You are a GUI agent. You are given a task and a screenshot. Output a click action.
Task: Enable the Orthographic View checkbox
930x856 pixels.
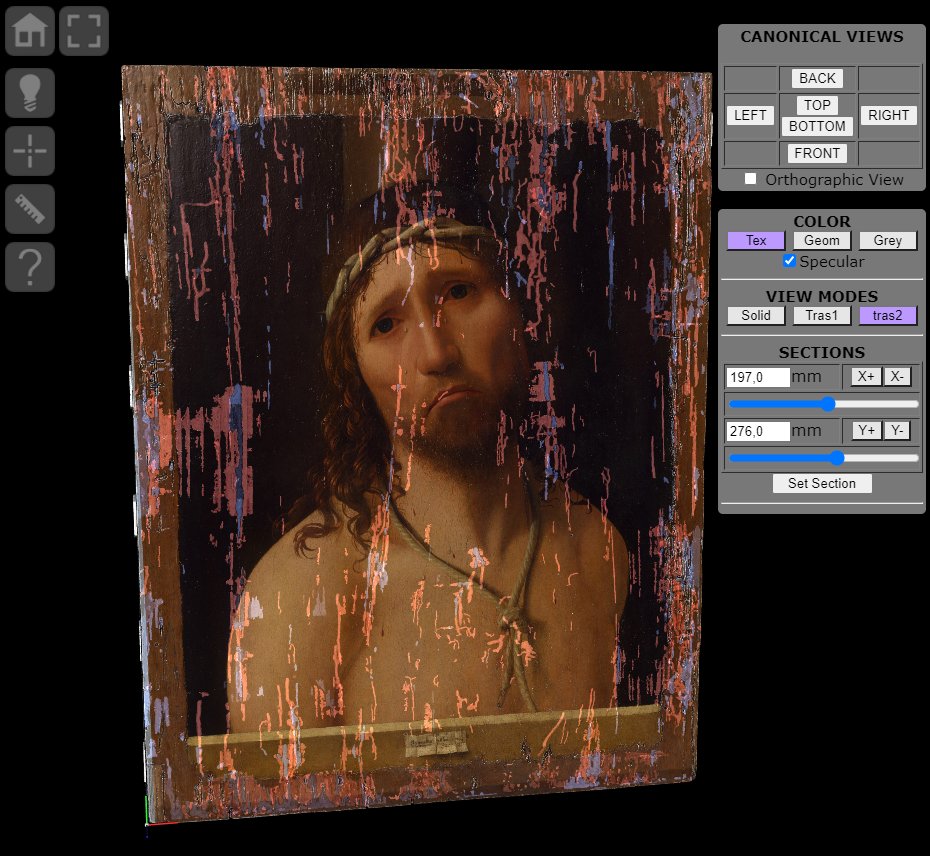pyautogui.click(x=750, y=179)
